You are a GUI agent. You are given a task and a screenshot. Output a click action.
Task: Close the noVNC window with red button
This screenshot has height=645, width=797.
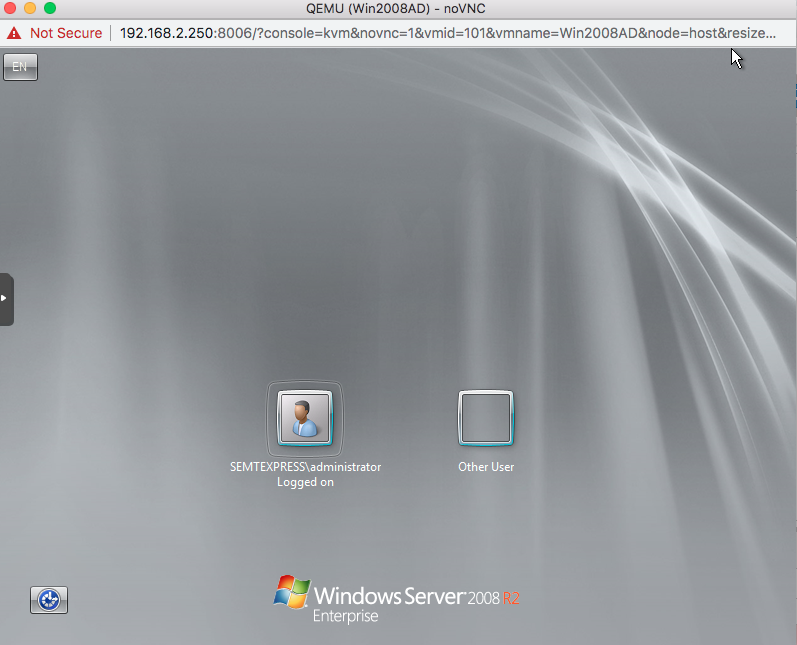(10, 8)
